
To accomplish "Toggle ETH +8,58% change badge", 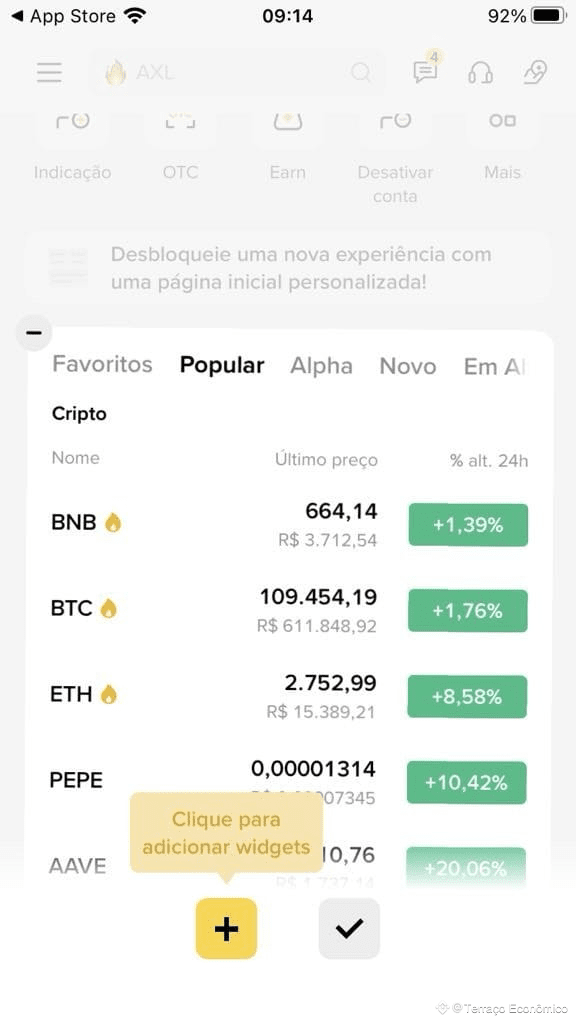I will click(468, 697).
